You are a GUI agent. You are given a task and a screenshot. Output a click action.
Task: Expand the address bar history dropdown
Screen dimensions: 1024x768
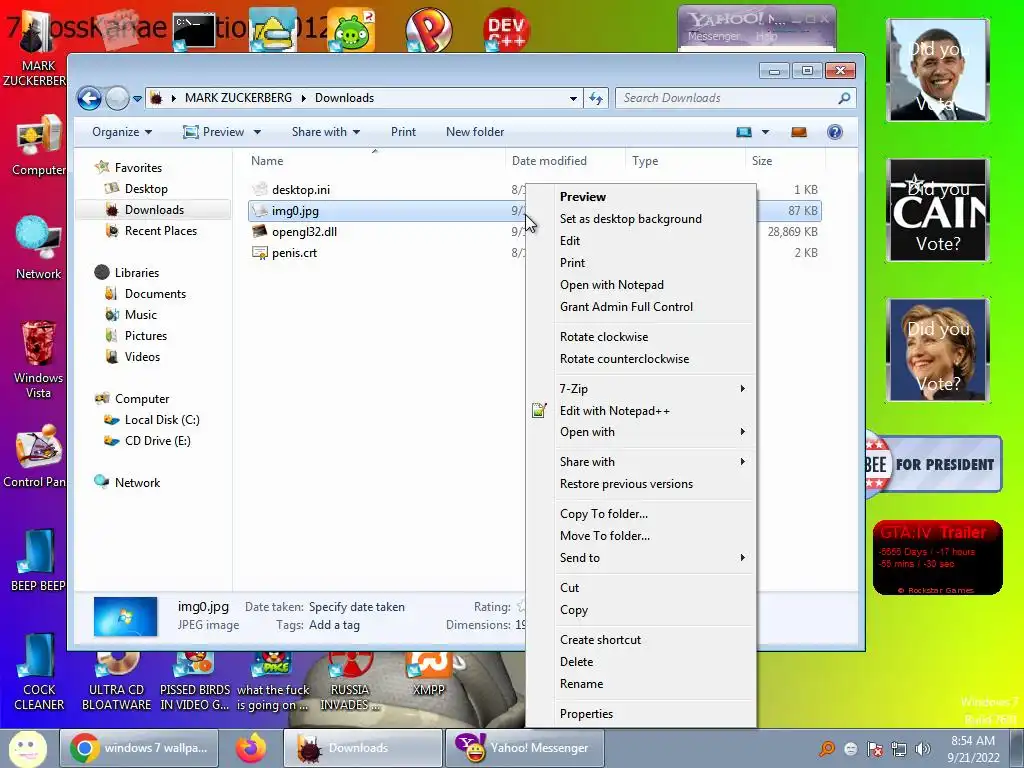pos(573,99)
